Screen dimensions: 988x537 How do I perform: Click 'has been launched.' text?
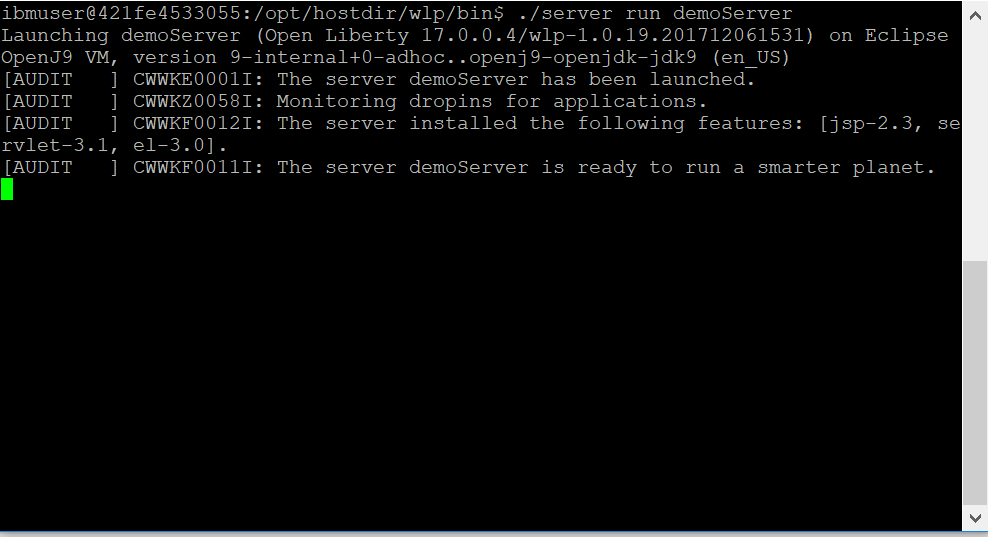(x=648, y=79)
